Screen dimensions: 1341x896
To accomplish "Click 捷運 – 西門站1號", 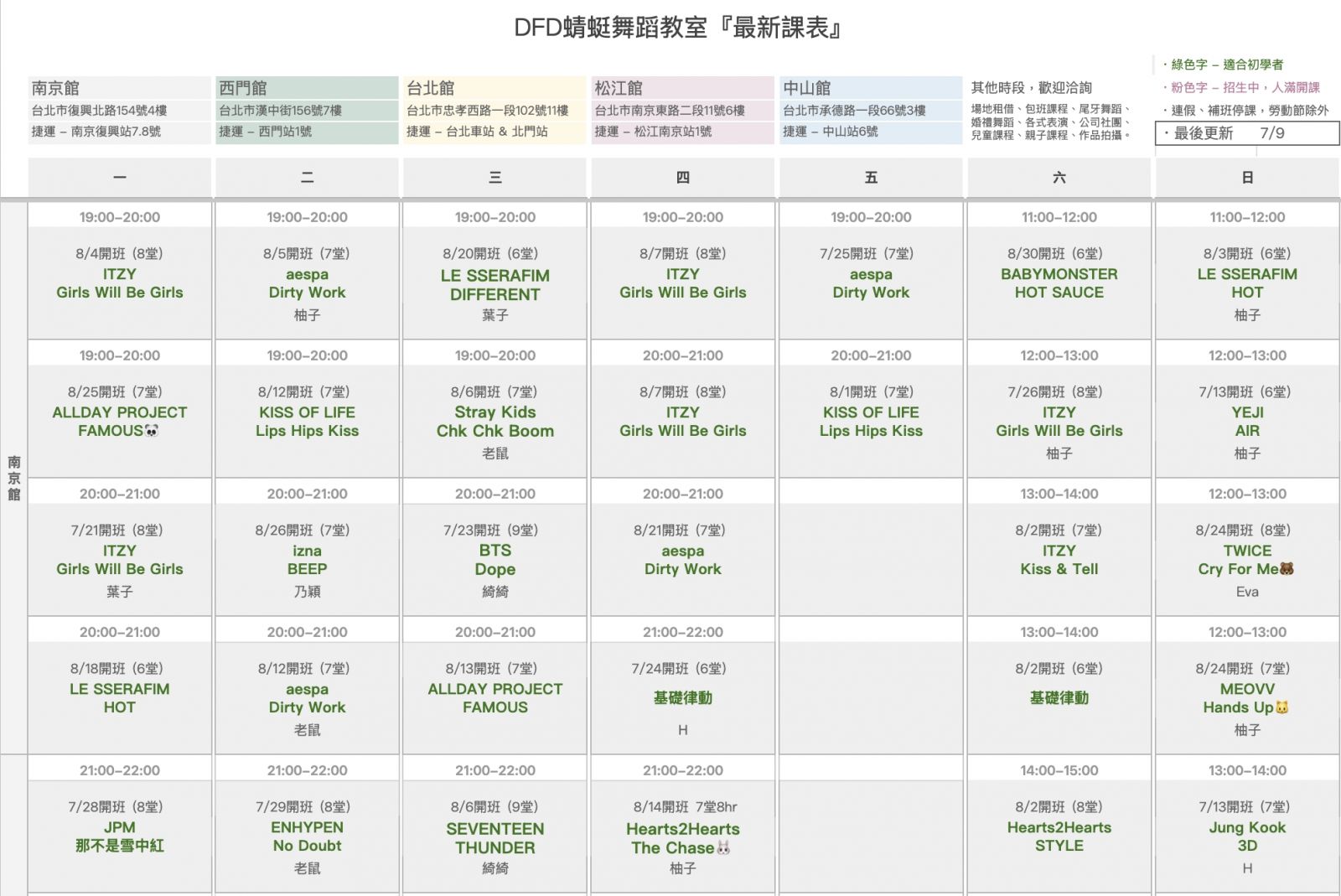I will point(265,132).
